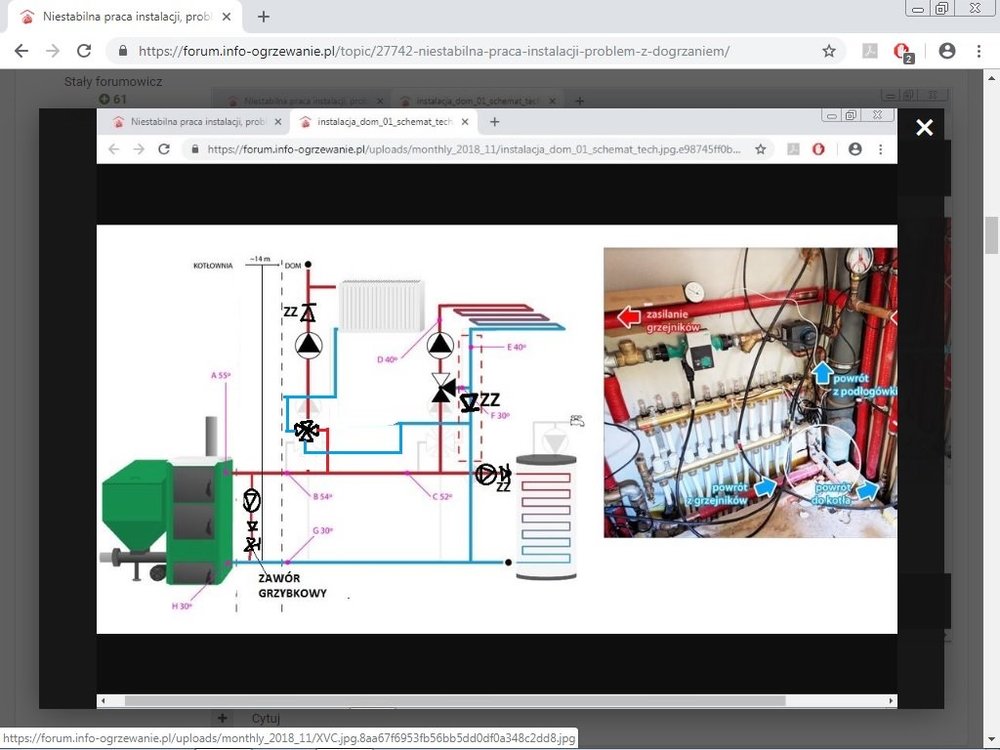Open a new browser tab
Image resolution: width=1000 pixels, height=750 pixels.
264,17
